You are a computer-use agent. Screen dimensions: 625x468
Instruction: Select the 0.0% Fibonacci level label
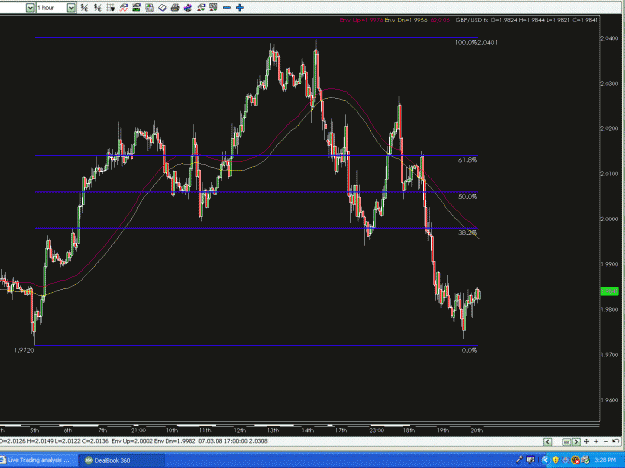[469, 350]
